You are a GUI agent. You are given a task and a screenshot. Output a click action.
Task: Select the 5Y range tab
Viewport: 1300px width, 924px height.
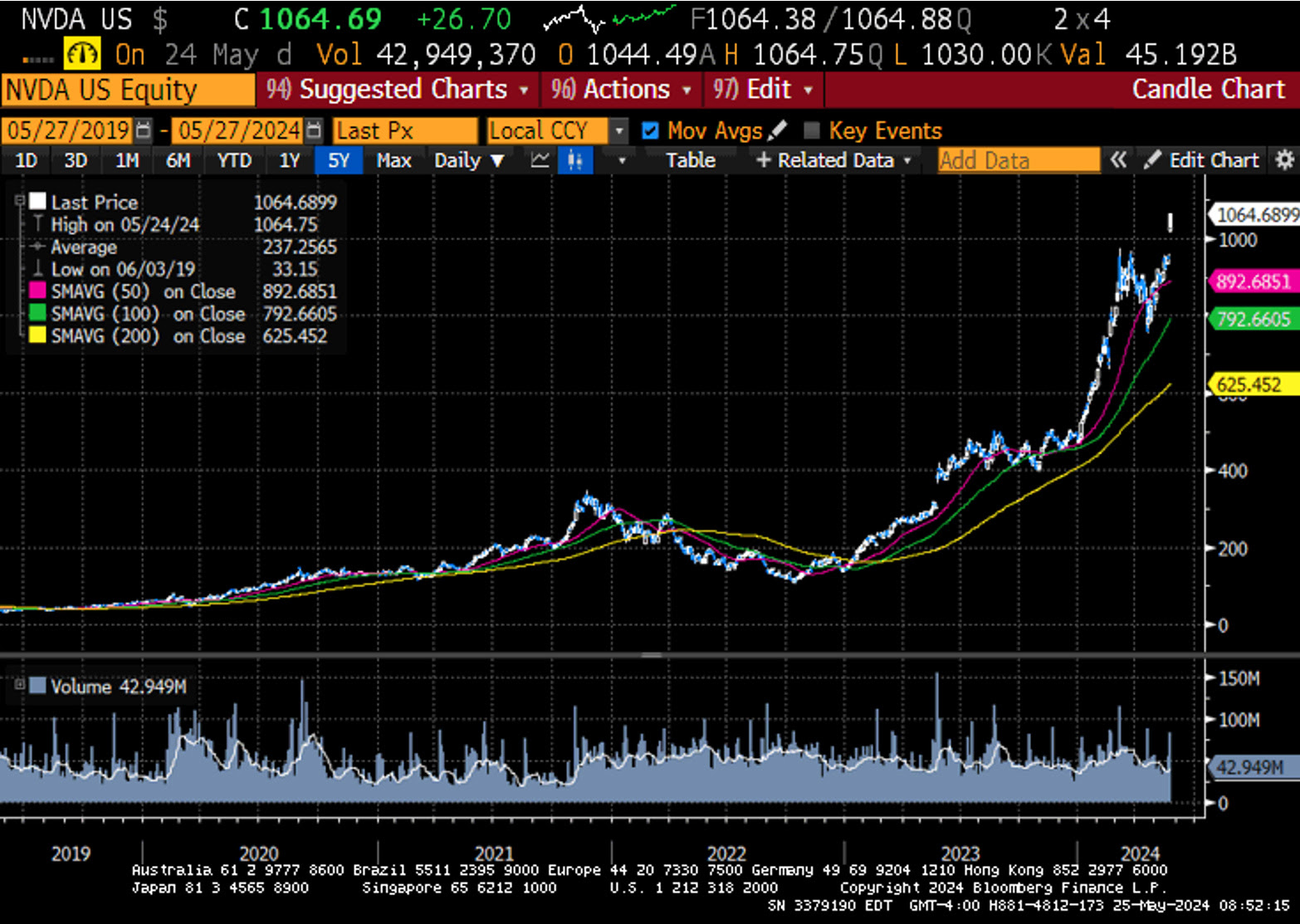tap(339, 160)
